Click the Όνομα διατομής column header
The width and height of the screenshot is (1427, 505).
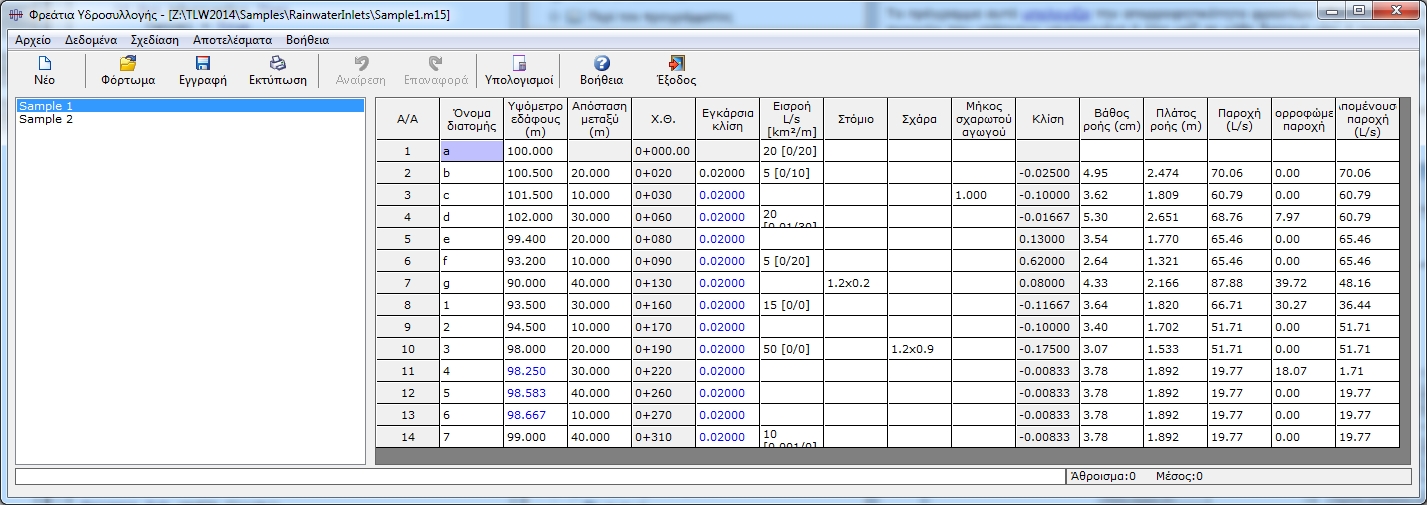(x=471, y=119)
